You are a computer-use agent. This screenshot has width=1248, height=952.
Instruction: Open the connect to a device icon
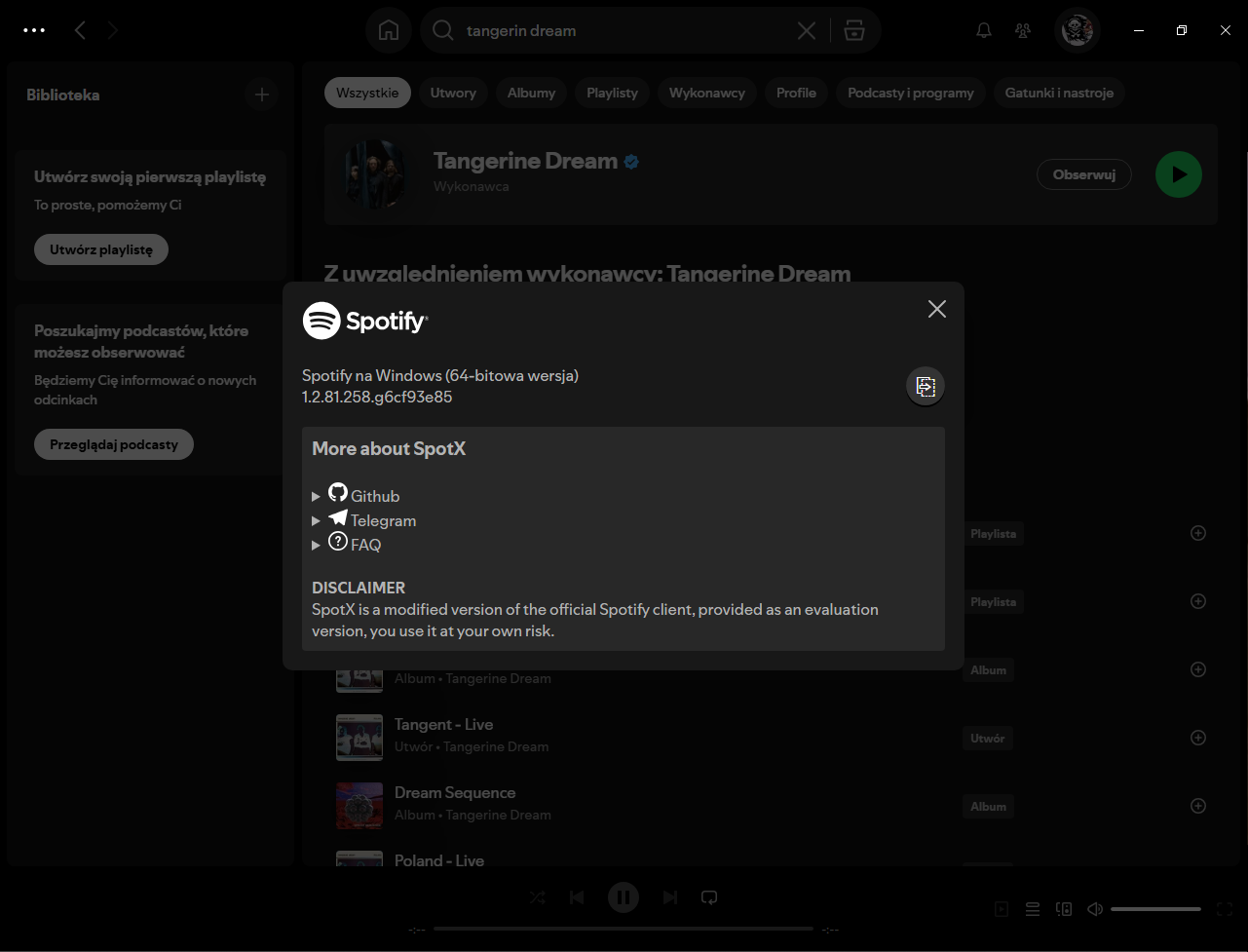(1064, 909)
